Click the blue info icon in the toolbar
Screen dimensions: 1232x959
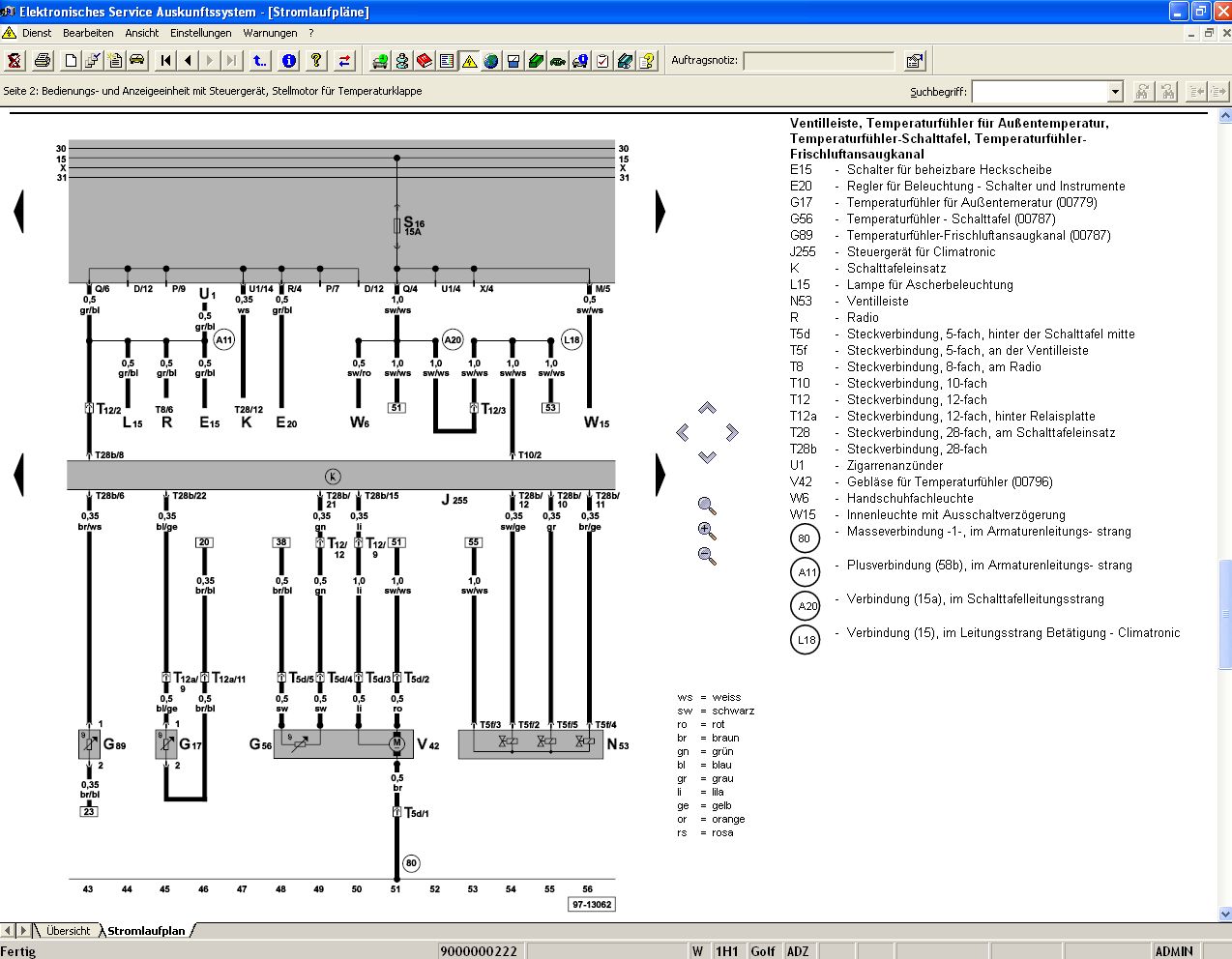(289, 61)
